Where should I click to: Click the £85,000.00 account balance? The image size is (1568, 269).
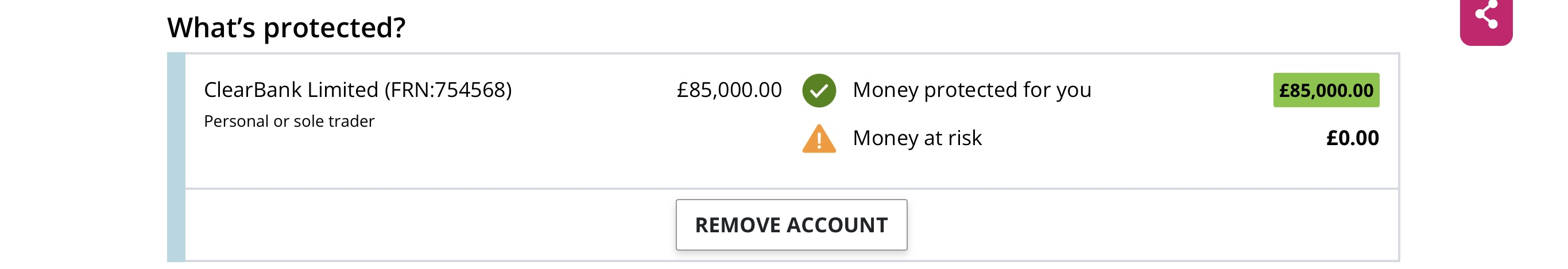coord(729,90)
